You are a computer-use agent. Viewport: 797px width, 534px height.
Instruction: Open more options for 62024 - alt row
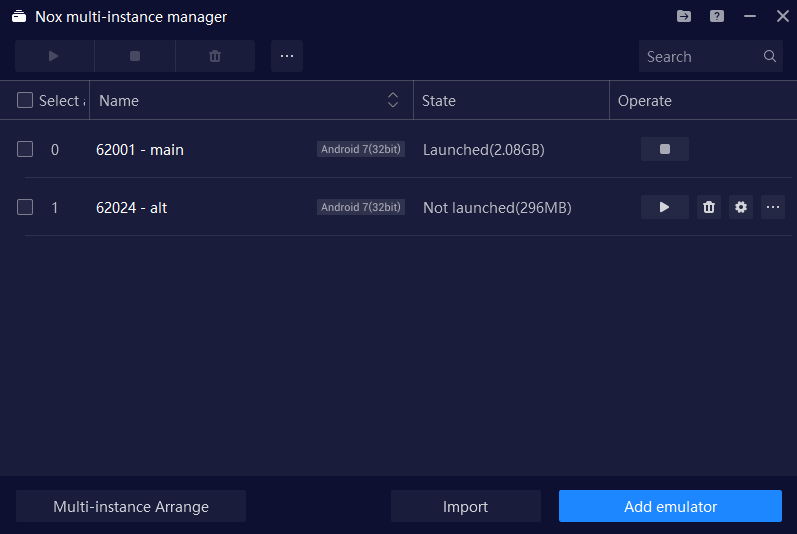[773, 207]
